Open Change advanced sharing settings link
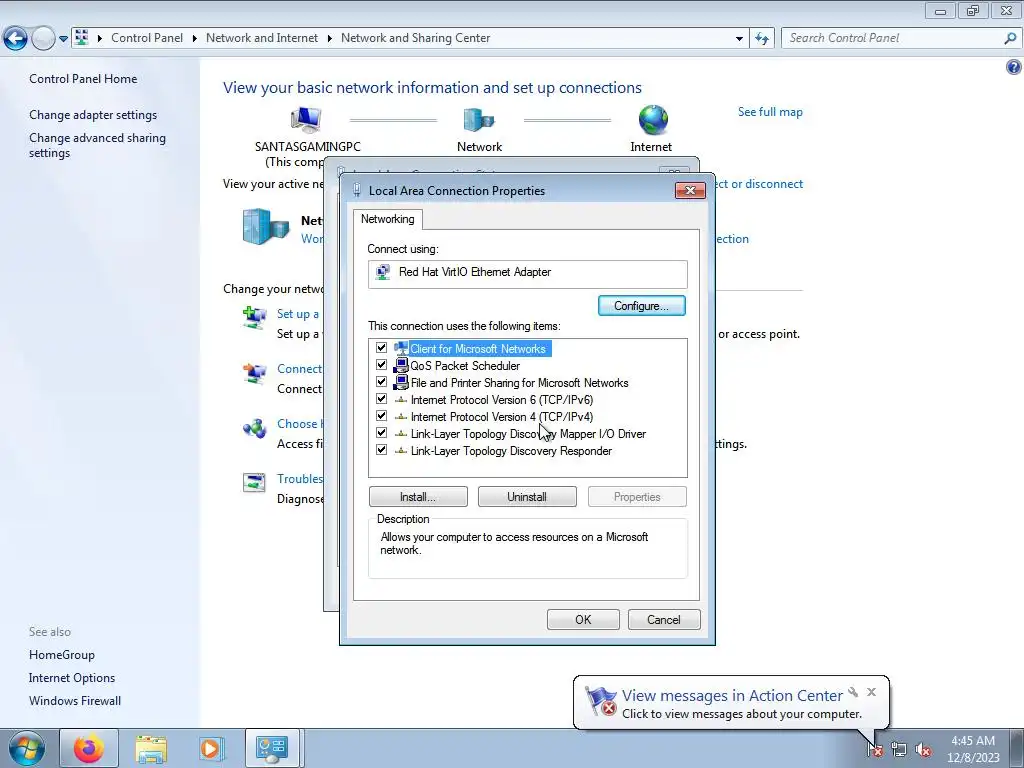This screenshot has width=1024, height=768. [x=97, y=145]
